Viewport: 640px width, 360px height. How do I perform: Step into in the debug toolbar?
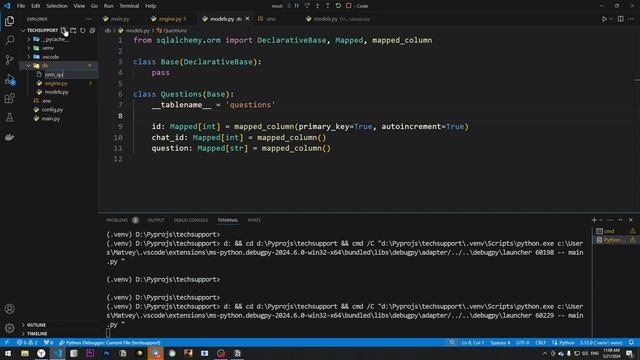click(318, 6)
